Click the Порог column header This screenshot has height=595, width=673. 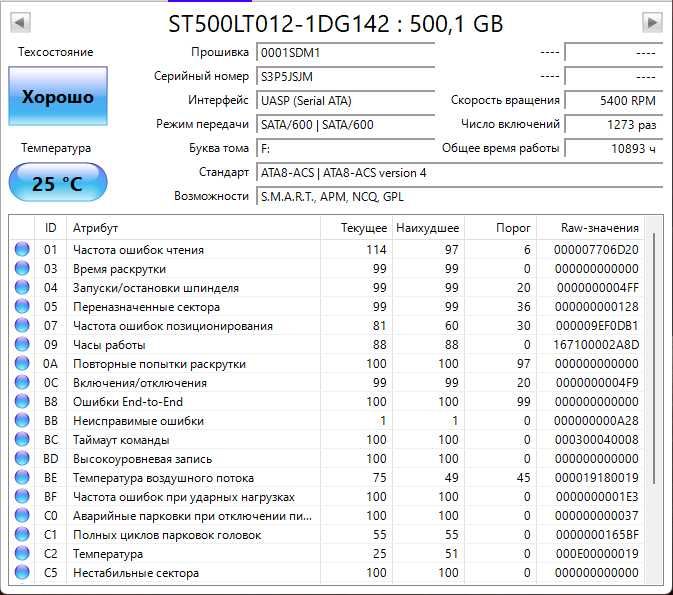tap(500, 228)
